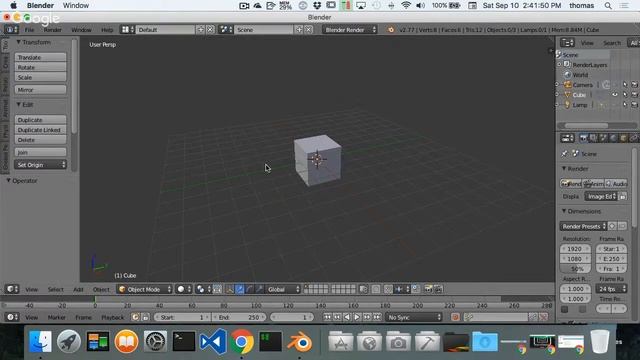Viewport: 640px width, 360px height.
Task: Click the Join button
Action: pyautogui.click(x=40, y=152)
